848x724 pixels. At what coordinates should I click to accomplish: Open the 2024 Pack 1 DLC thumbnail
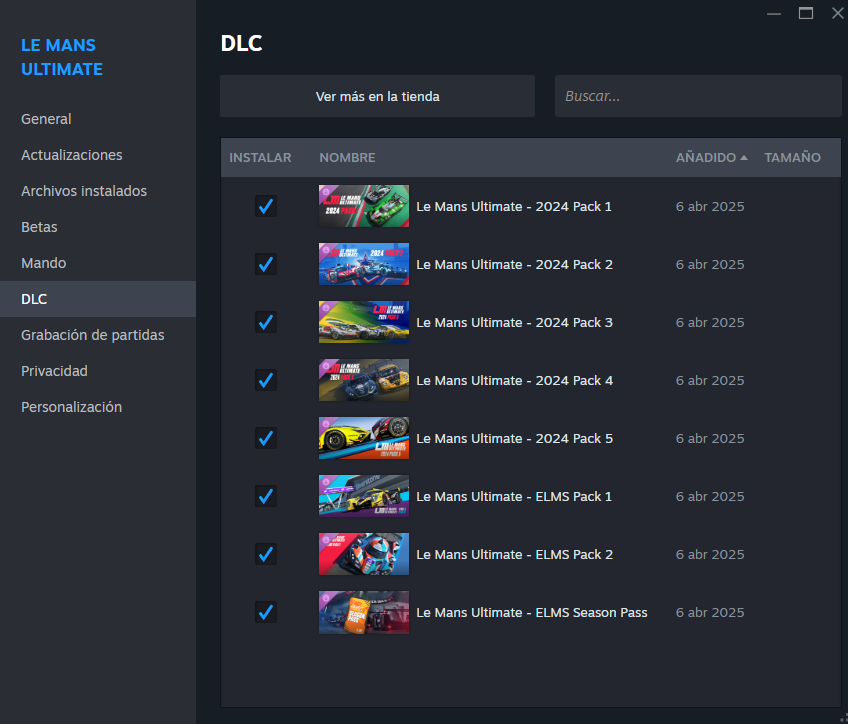pyautogui.click(x=363, y=206)
